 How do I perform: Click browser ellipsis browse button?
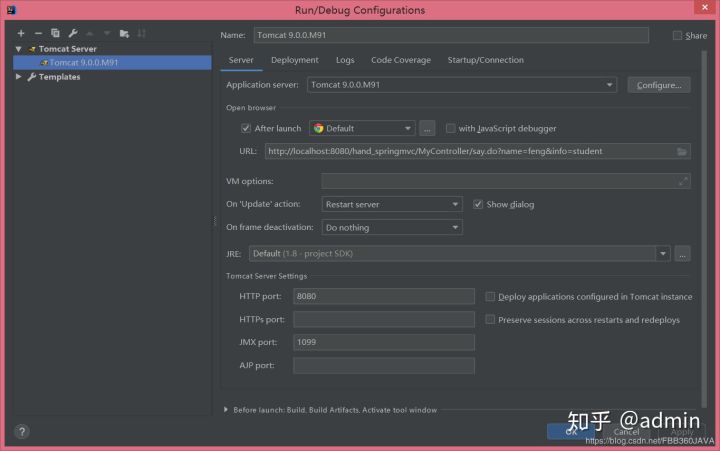pos(427,128)
